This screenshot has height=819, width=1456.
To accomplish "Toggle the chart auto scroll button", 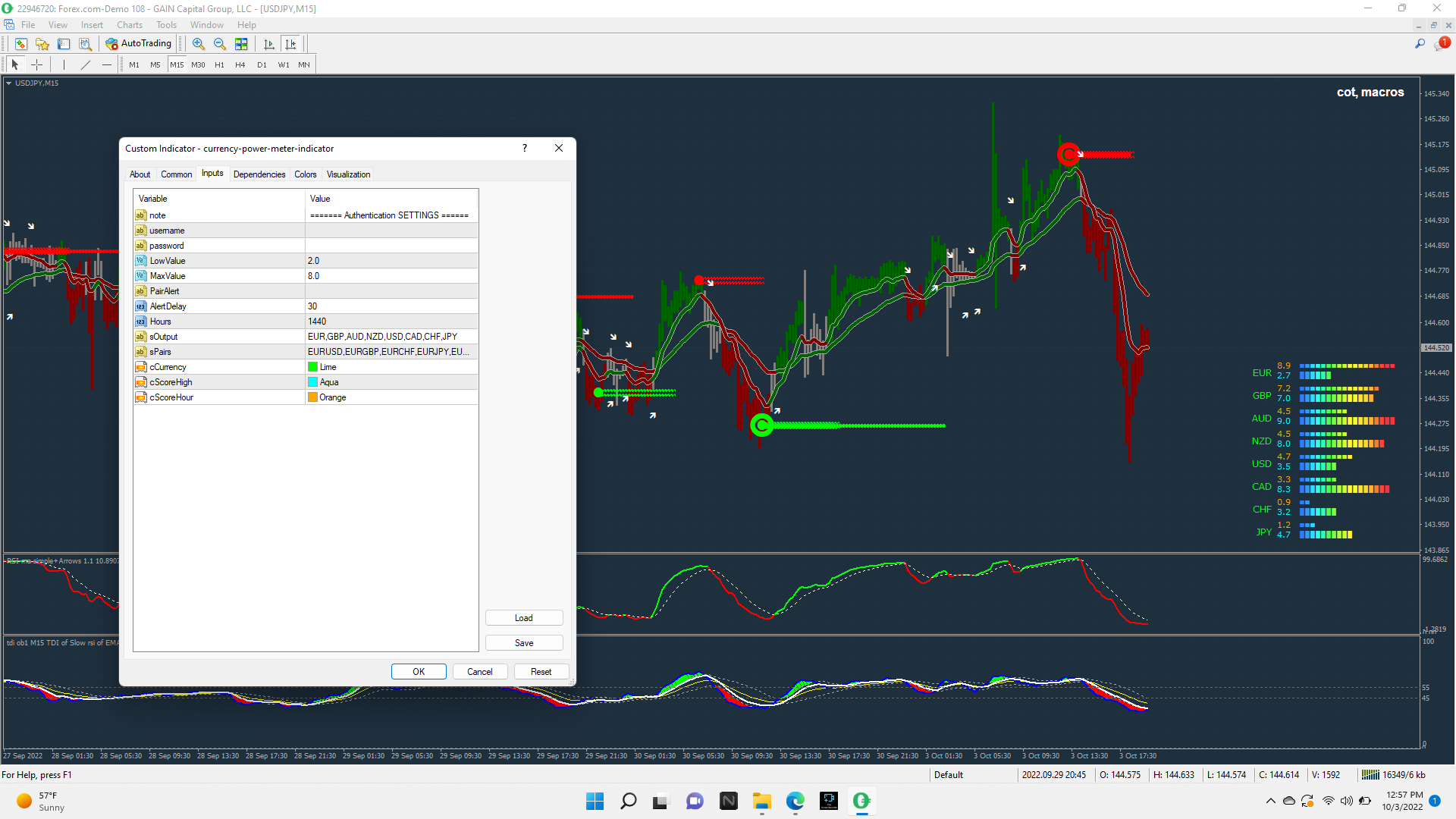I will (x=268, y=44).
